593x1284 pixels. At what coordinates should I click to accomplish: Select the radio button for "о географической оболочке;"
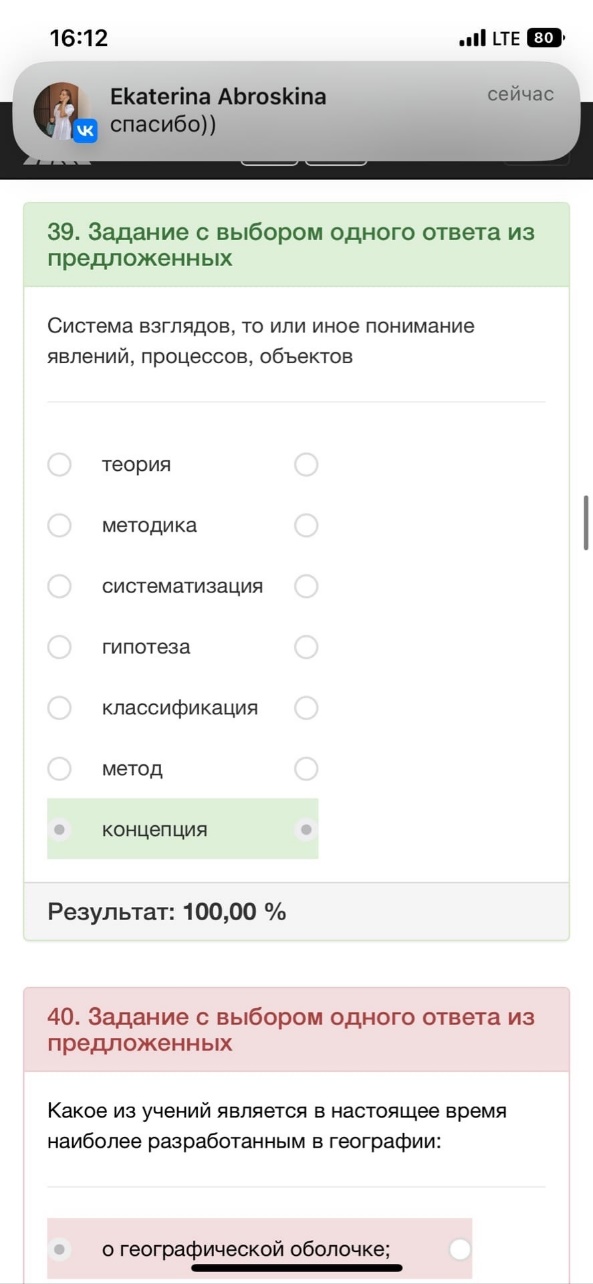click(x=60, y=1248)
